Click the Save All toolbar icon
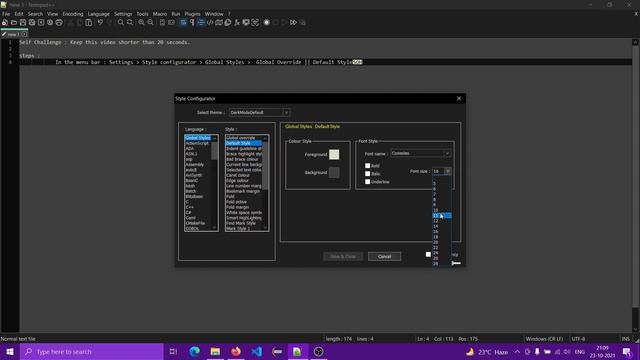Screen dimensions: 640x360 (32, 22)
